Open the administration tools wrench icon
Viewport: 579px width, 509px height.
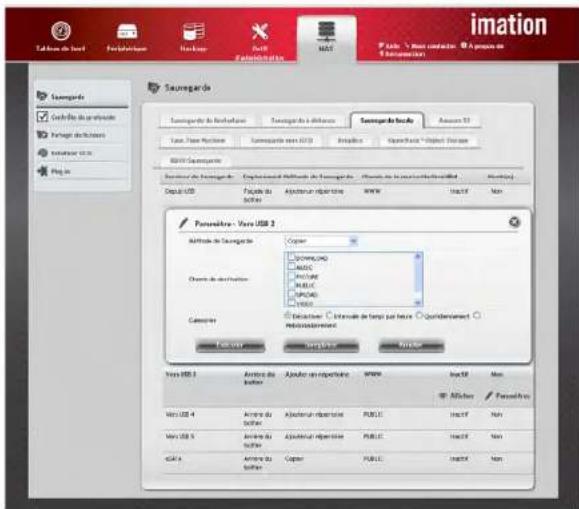[260, 31]
